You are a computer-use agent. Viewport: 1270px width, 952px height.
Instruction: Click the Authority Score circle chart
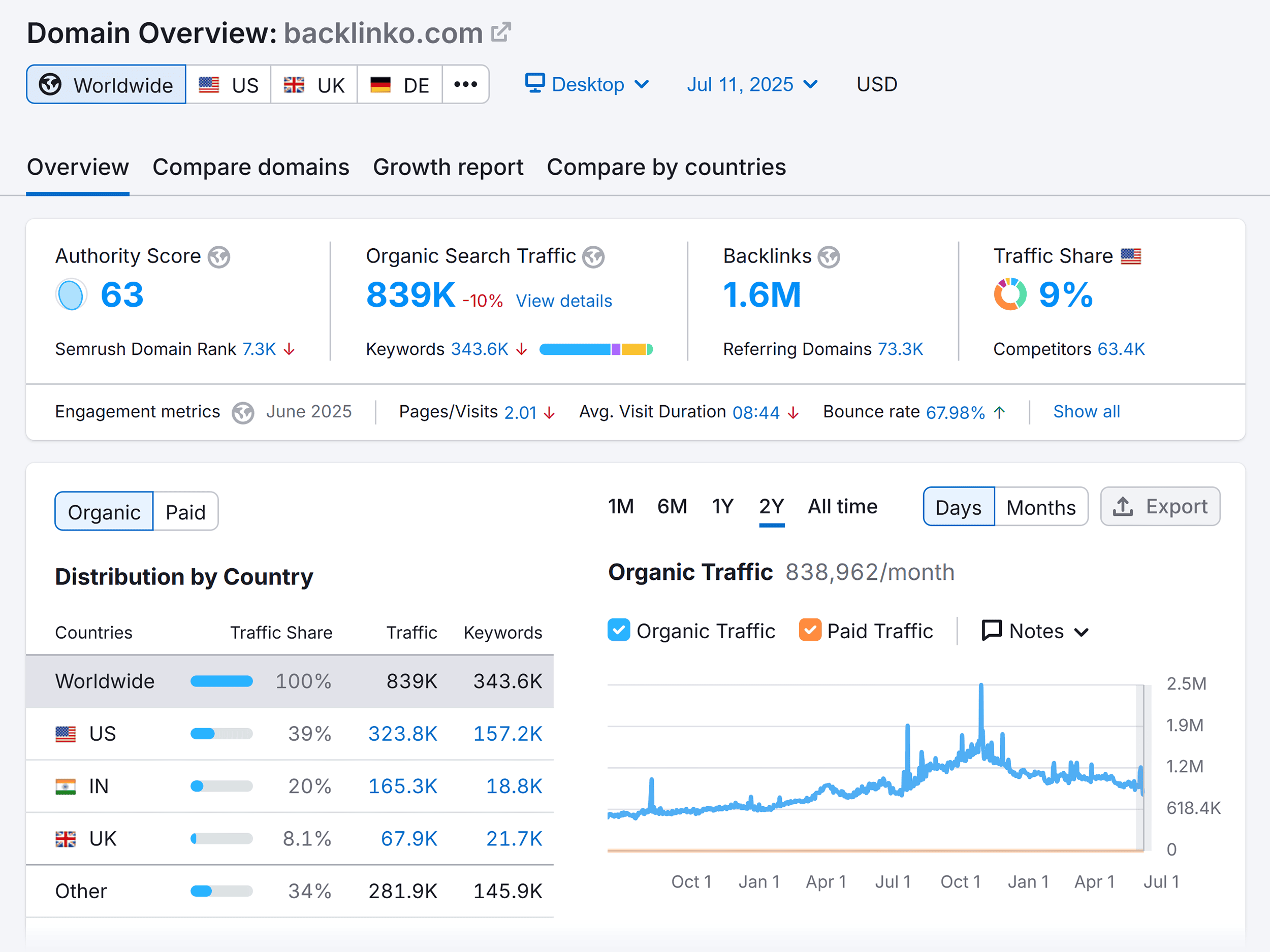(x=71, y=294)
